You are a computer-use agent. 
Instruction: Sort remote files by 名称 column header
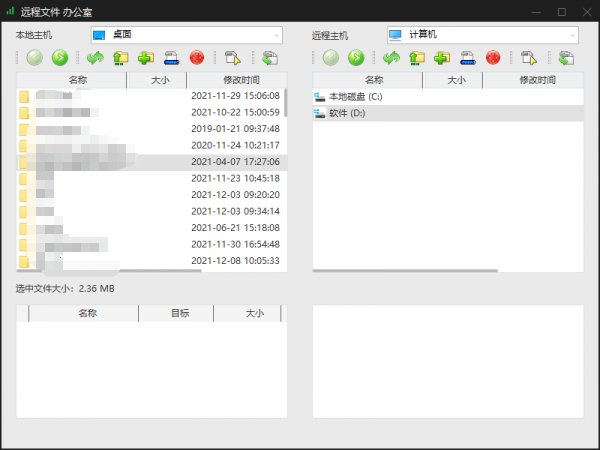click(373, 79)
